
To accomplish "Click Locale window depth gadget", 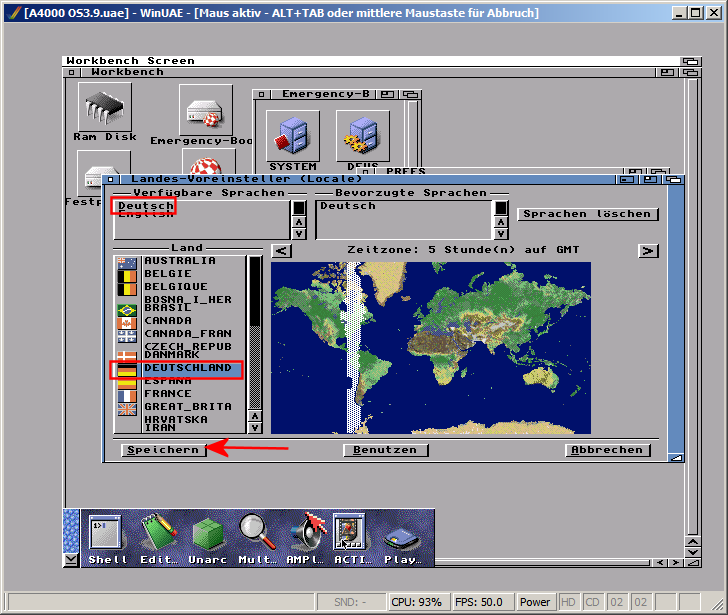I will click(x=673, y=179).
